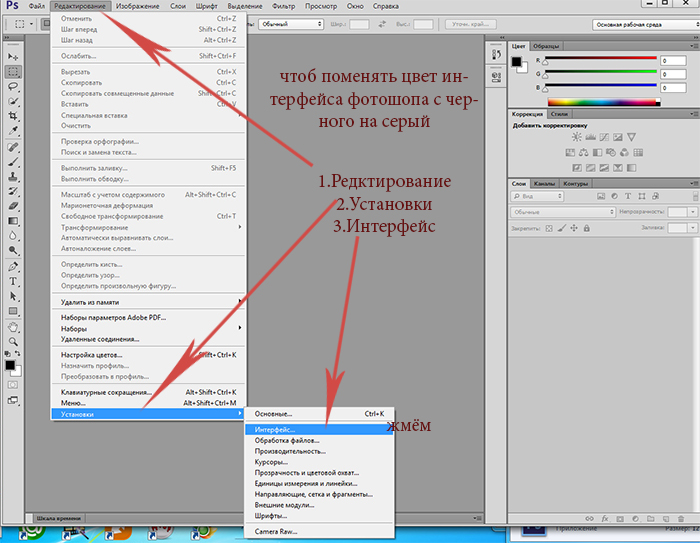Screen dimensions: 700x543
Task: Add a Hue/Saturation adjustment
Action: point(570,153)
